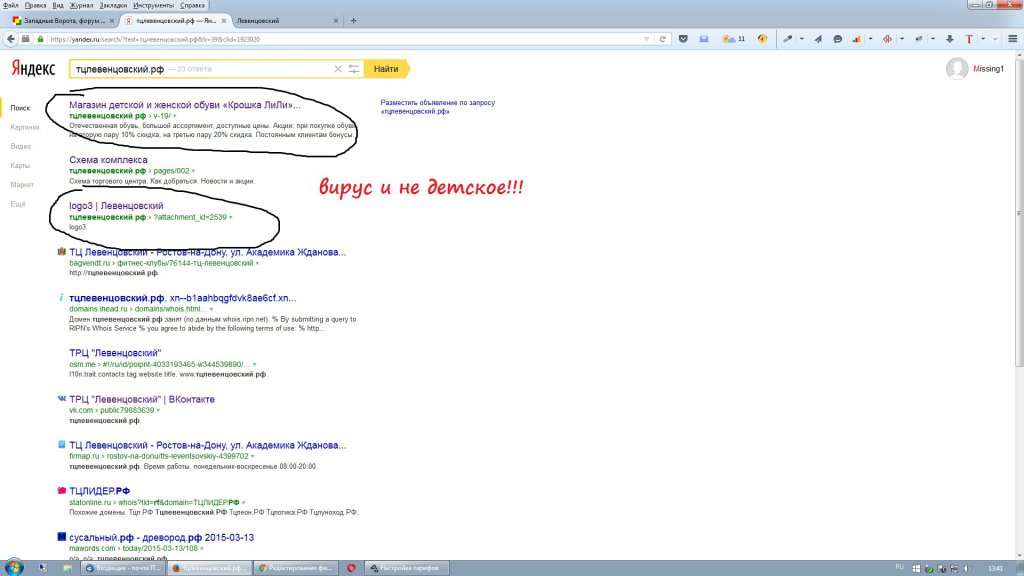Click the red letter T toolbar icon
The height and width of the screenshot is (576, 1024).
tap(969, 39)
